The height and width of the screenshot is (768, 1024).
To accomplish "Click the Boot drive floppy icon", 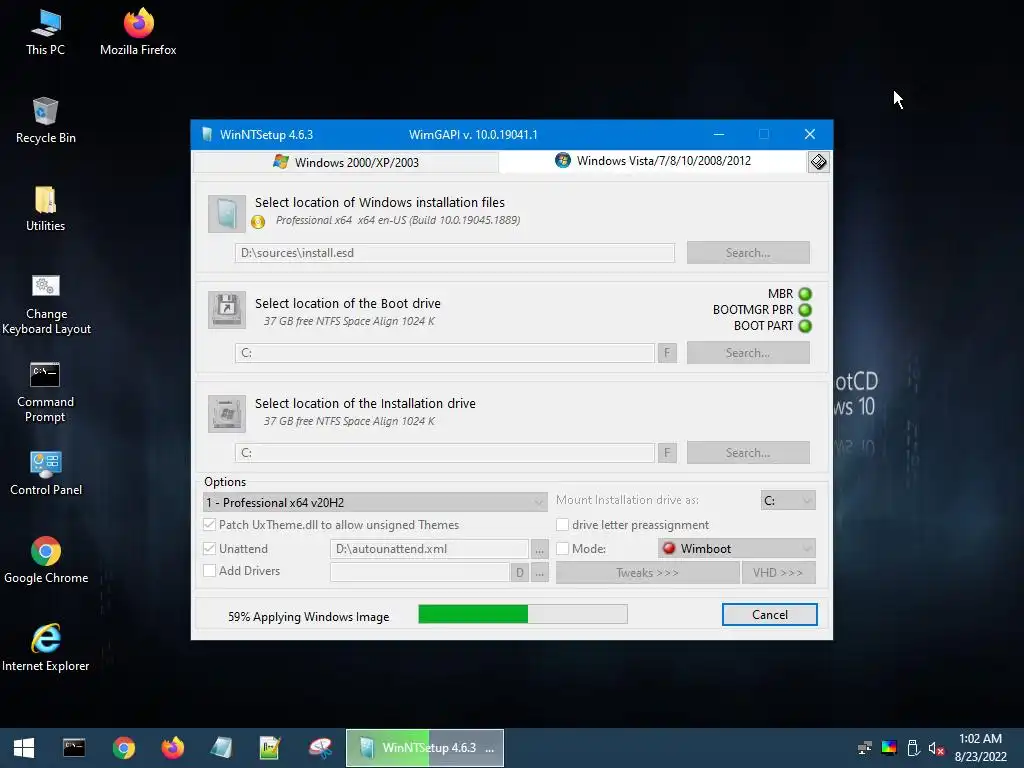I will click(227, 310).
